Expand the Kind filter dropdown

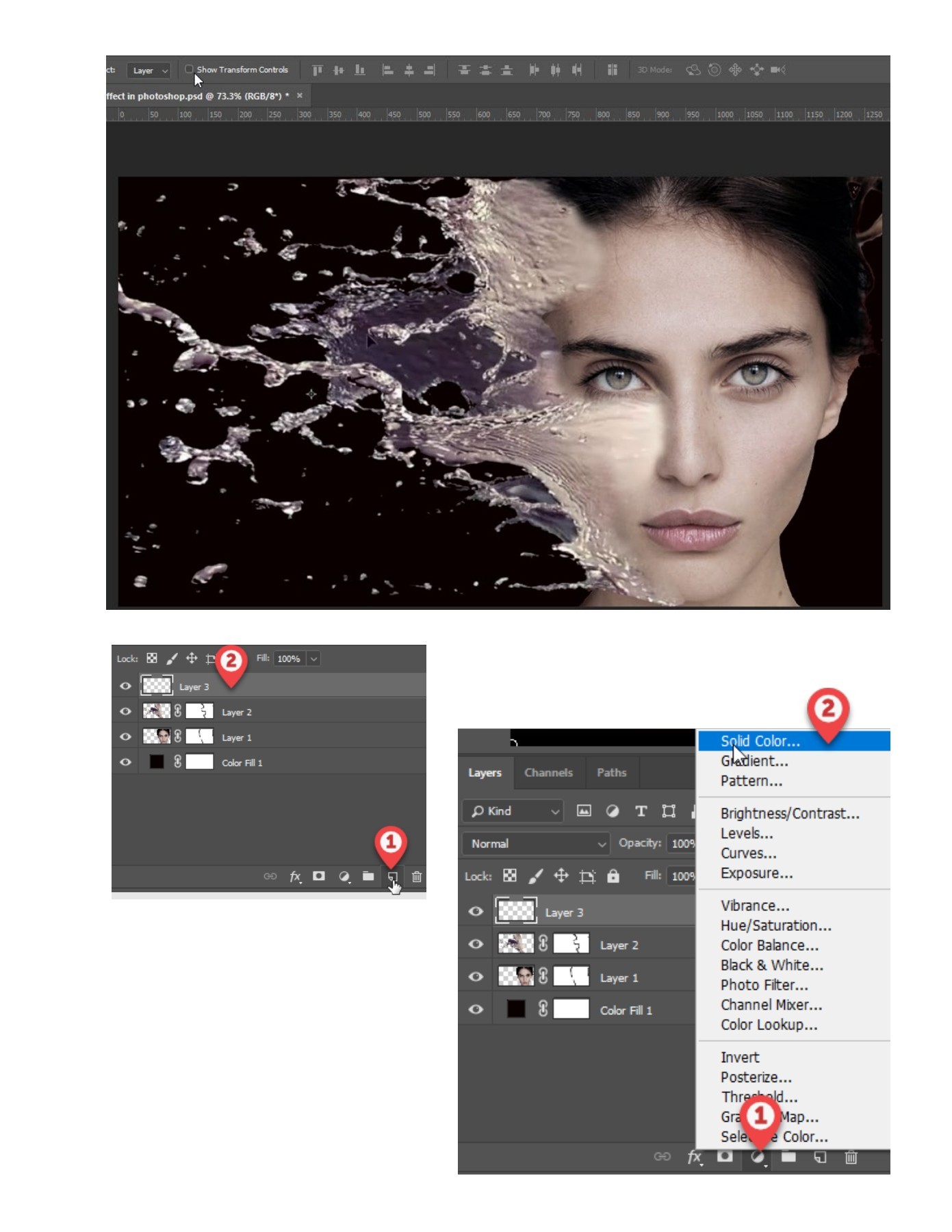(x=513, y=811)
